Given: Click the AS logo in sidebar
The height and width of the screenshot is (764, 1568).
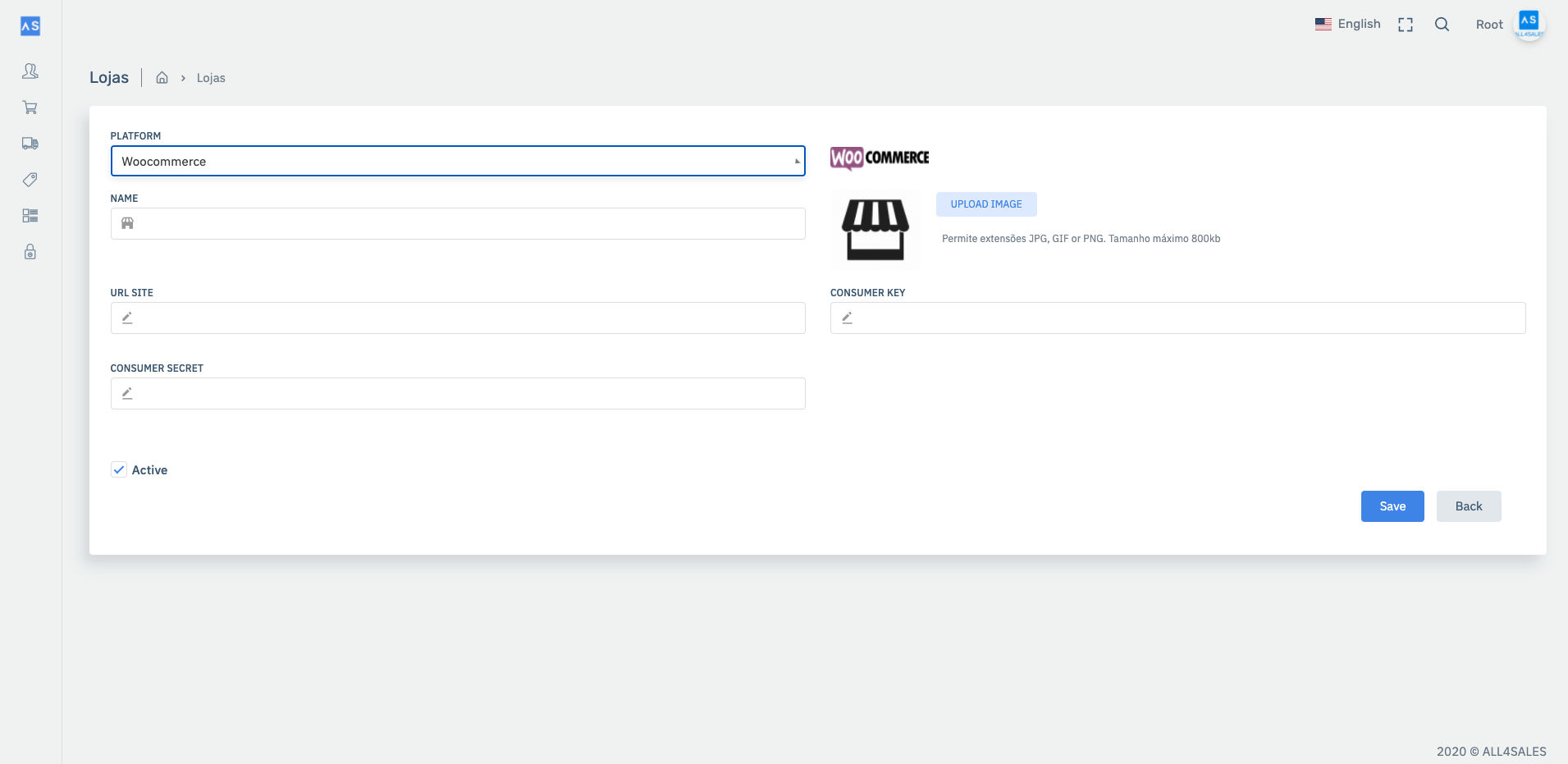Looking at the screenshot, I should click(x=30, y=26).
